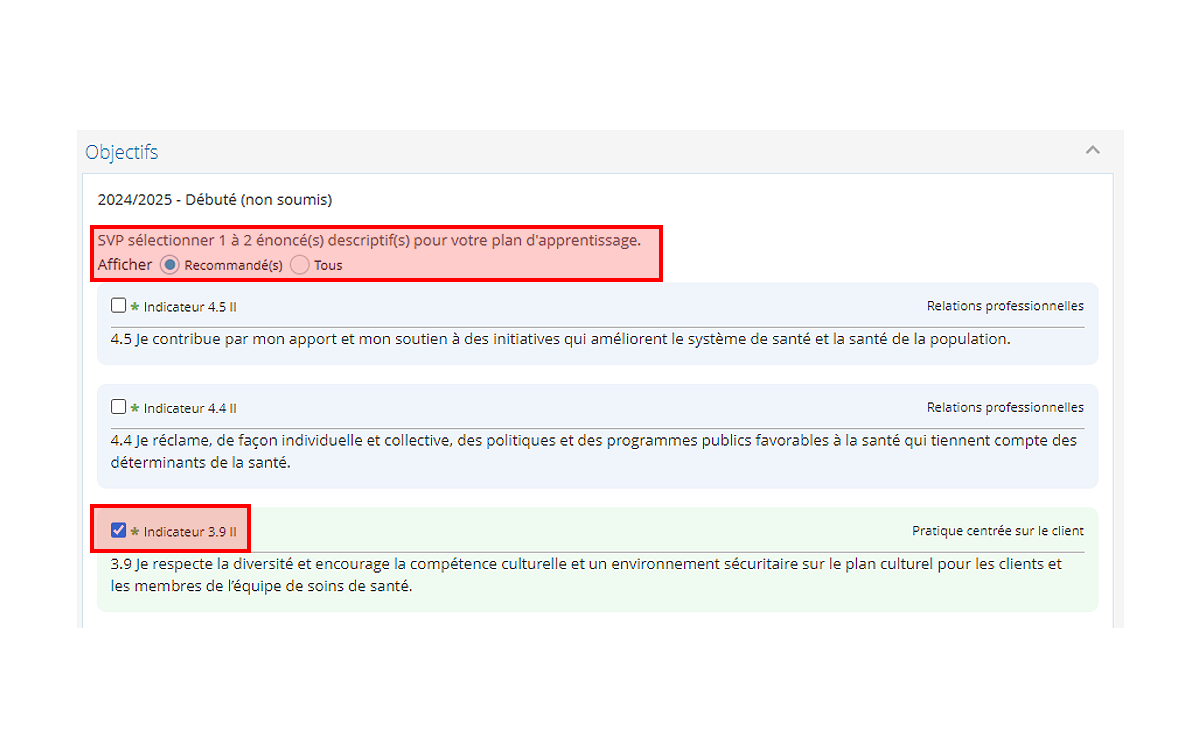Click the 4.5 statement about health system initiatives
Image resolution: width=1200 pixels, height=736 pixels.
560,339
